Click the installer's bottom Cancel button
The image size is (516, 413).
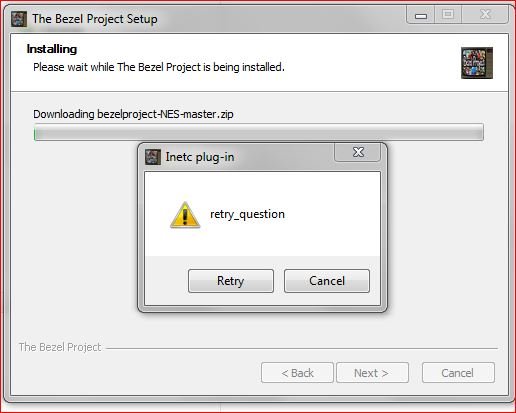tap(458, 373)
